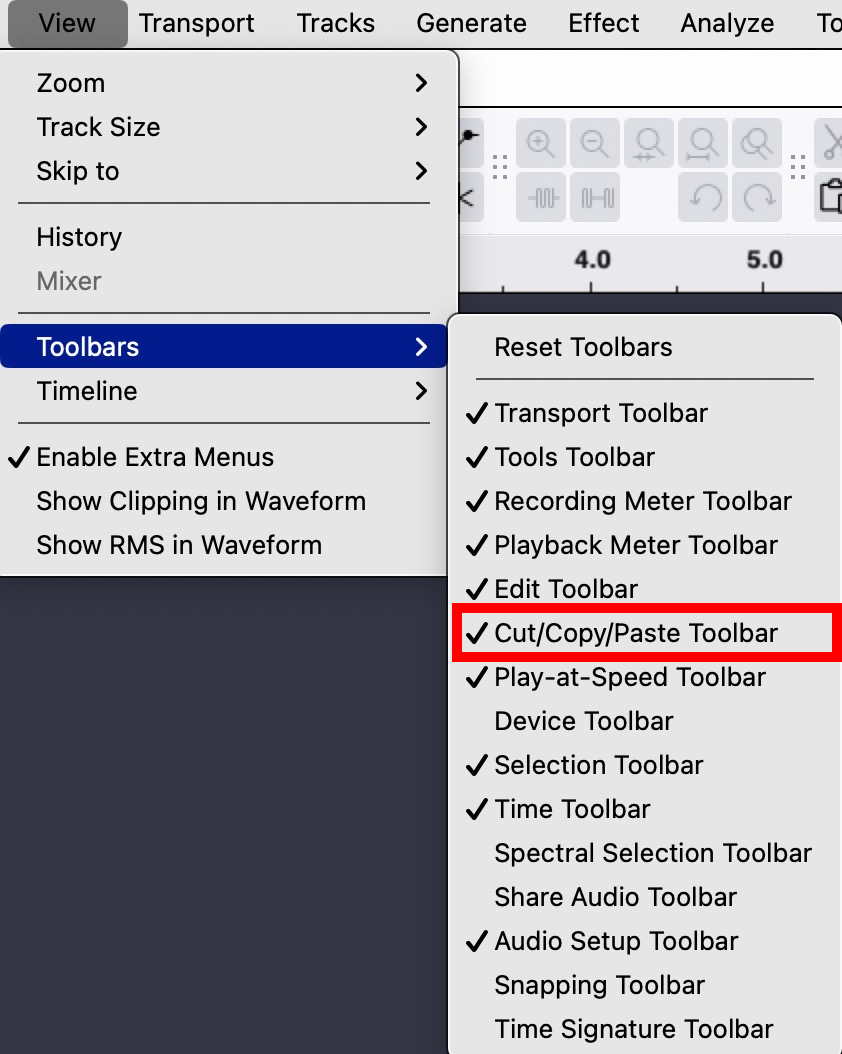Enable the Device Toolbar
Screen dimensions: 842x1054
click(584, 721)
